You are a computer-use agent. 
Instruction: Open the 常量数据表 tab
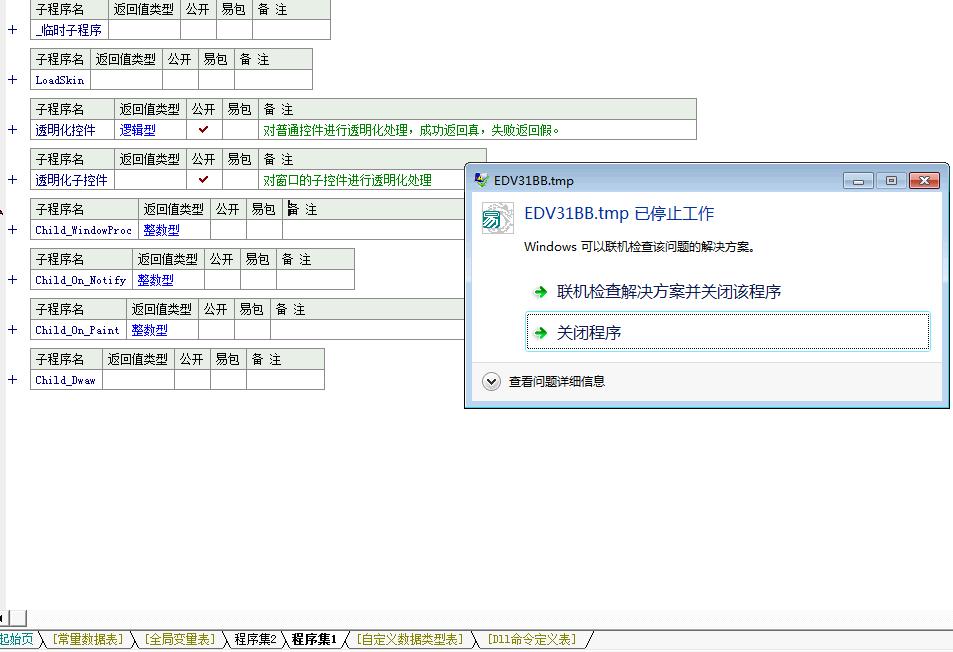click(88, 639)
